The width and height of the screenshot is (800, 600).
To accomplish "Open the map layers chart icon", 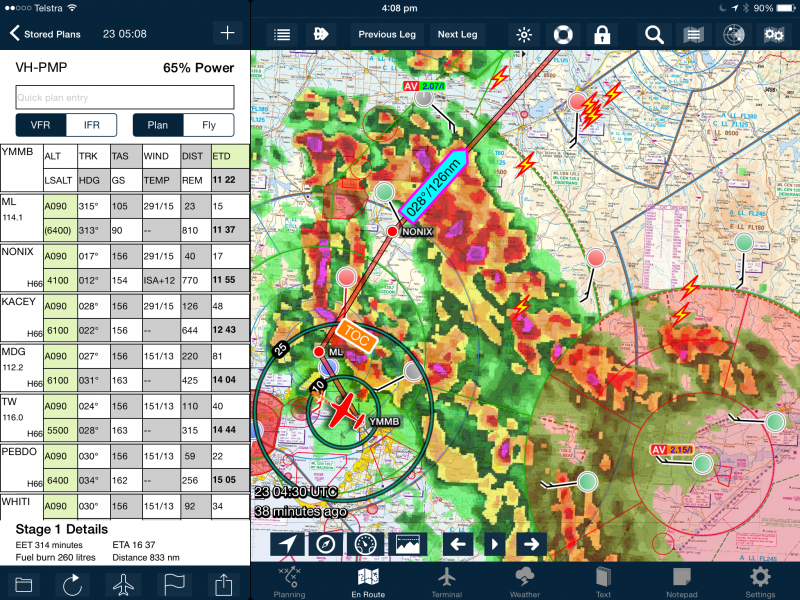I will click(693, 35).
